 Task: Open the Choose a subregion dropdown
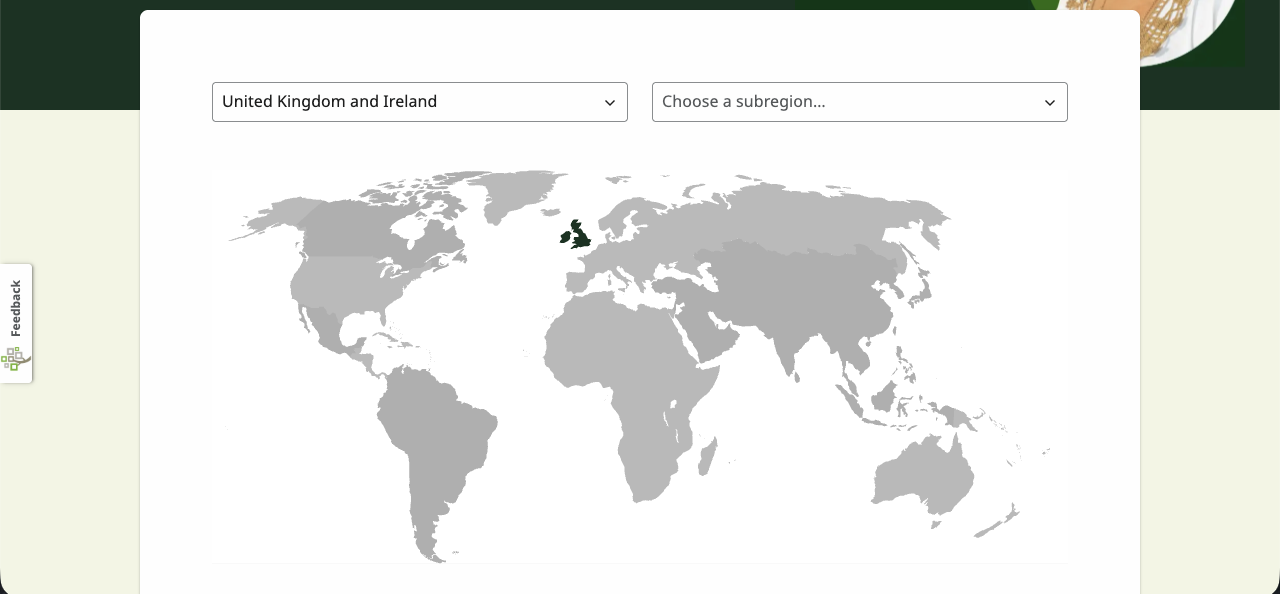(860, 102)
